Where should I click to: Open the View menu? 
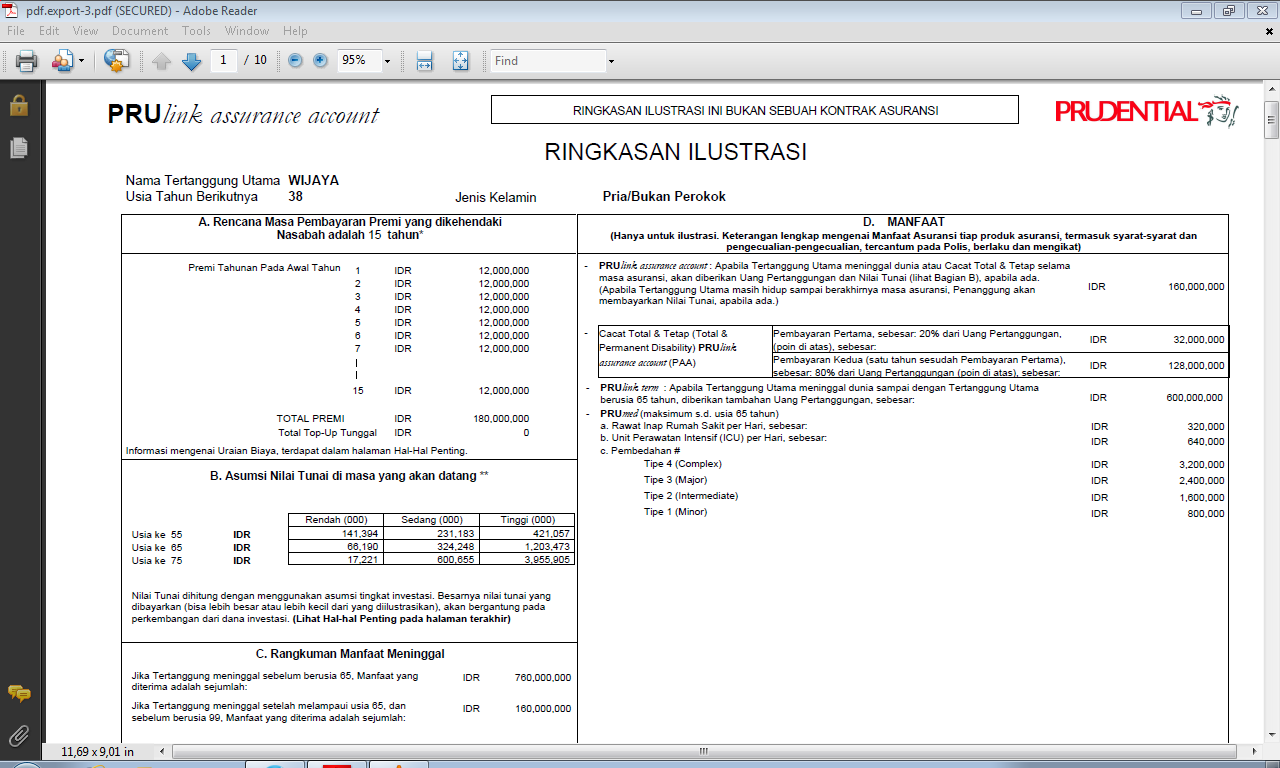86,31
